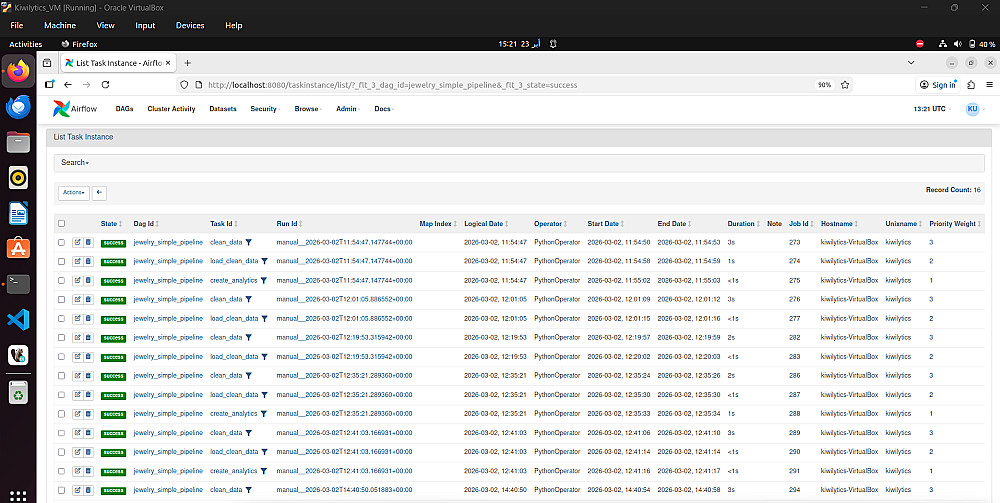Click delete icon for job 274 row
The width and height of the screenshot is (1000, 503).
click(89, 261)
